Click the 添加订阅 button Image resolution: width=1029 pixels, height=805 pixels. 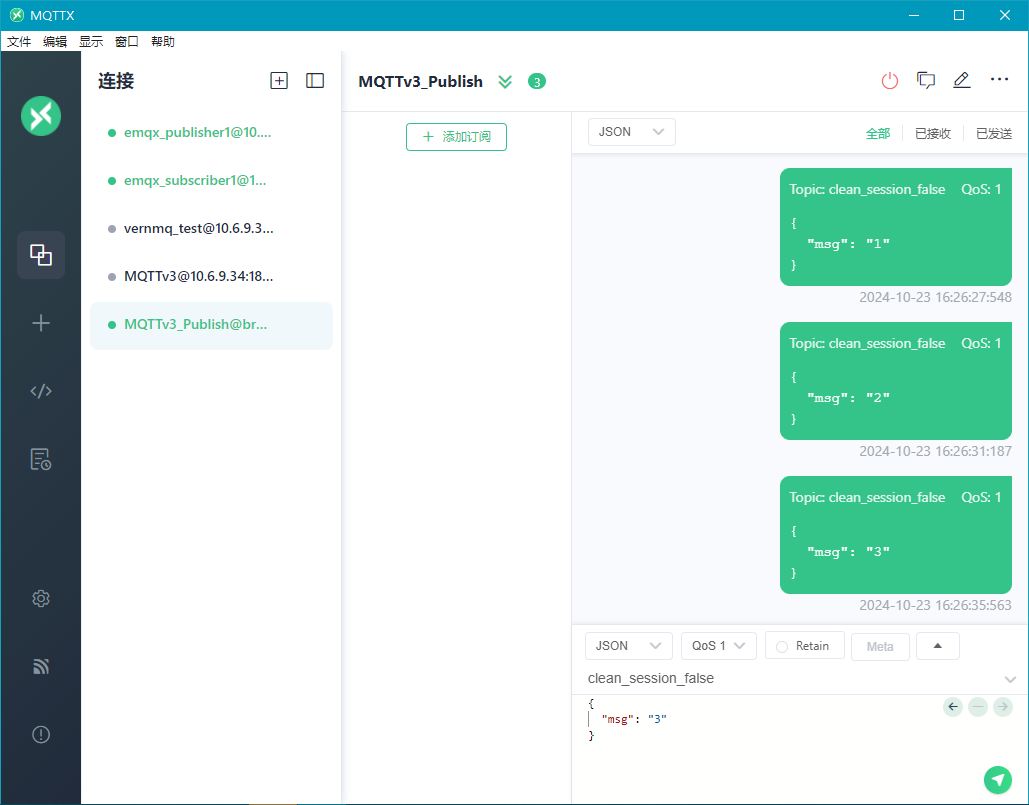[456, 136]
